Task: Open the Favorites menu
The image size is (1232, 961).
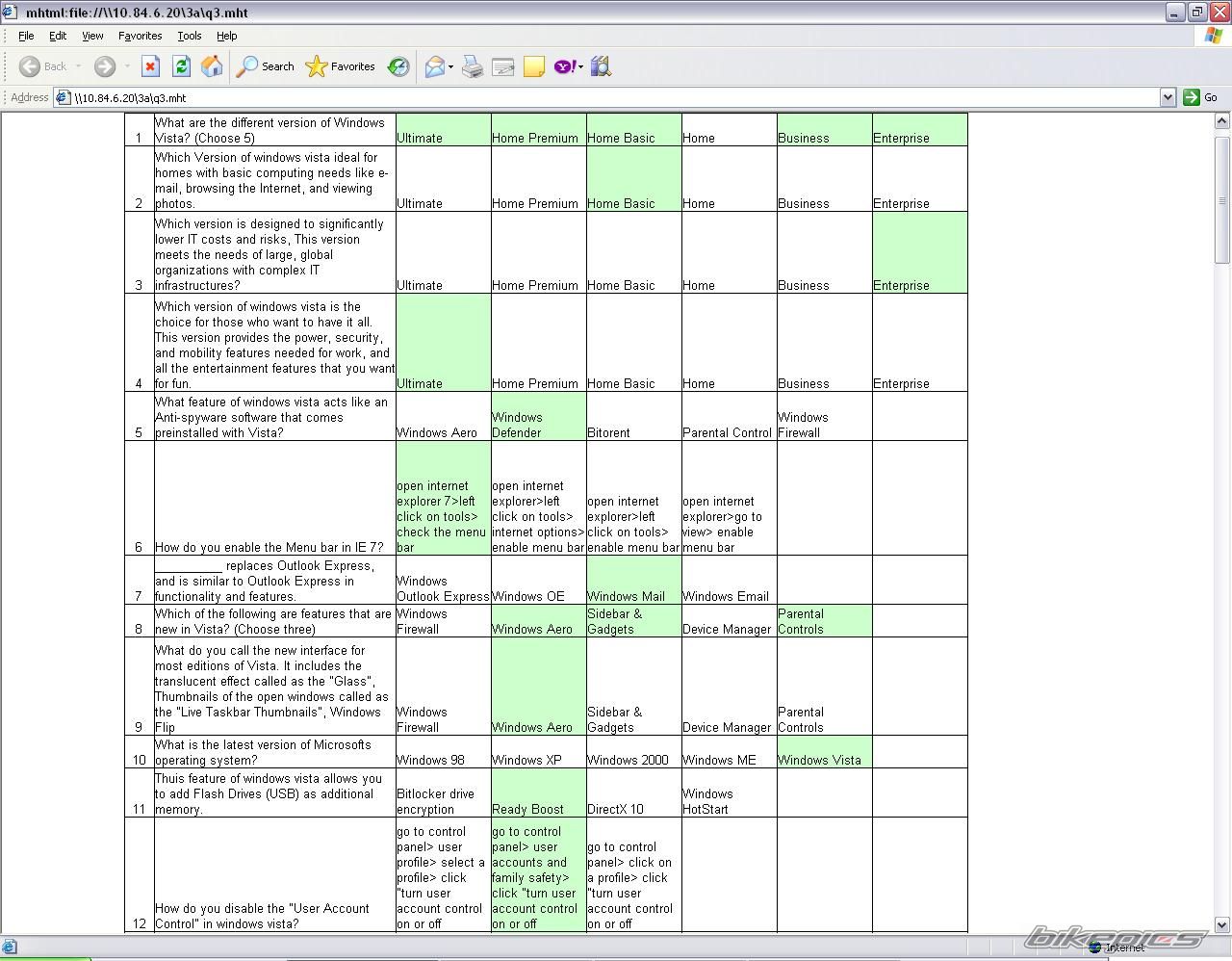Action: (x=141, y=36)
